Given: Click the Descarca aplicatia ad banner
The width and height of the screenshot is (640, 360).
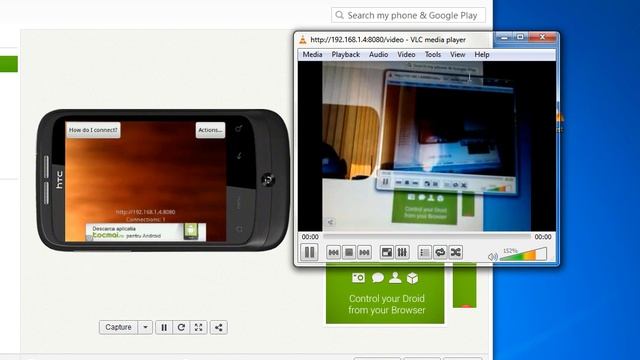Looking at the screenshot, I should [146, 232].
